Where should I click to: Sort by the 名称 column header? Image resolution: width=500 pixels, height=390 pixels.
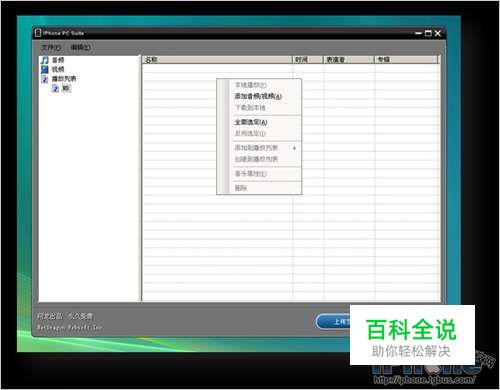click(217, 60)
